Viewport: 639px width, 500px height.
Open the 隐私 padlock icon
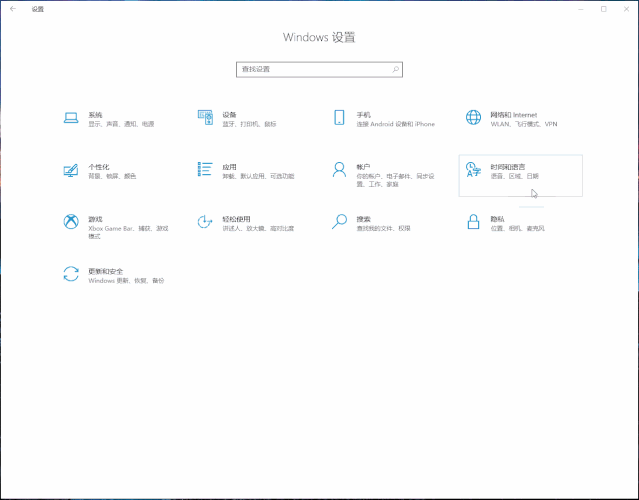473,222
